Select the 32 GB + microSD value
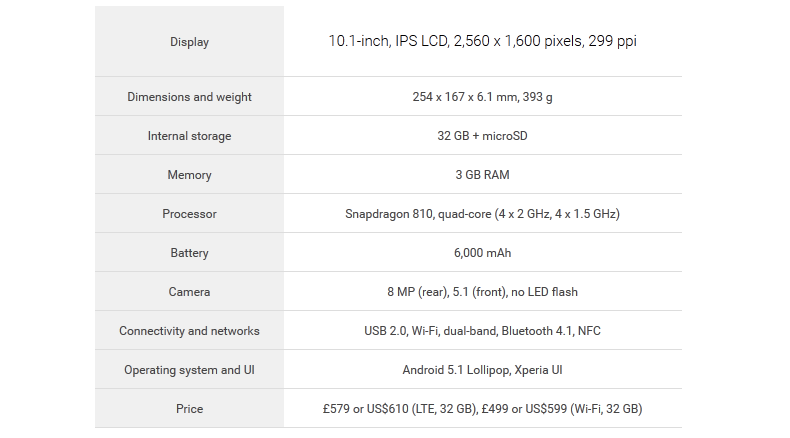The height and width of the screenshot is (438, 790). point(483,136)
